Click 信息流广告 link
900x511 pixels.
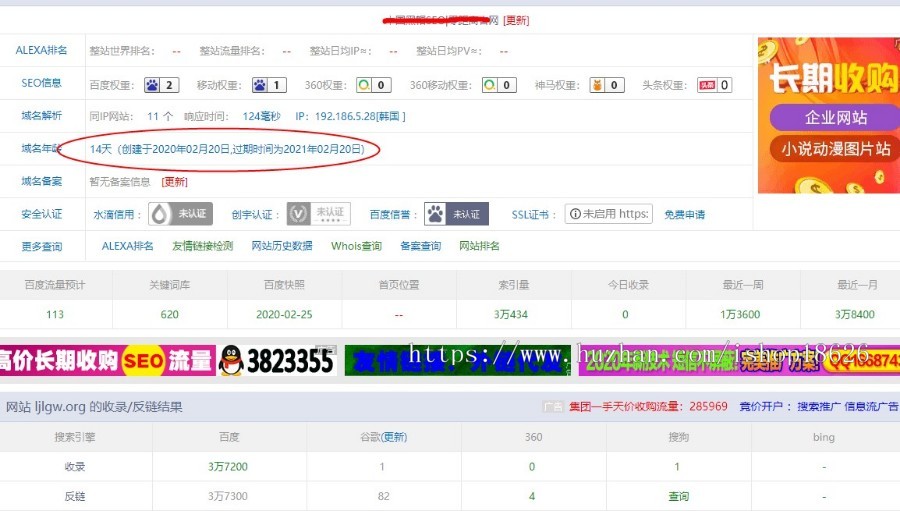871,407
